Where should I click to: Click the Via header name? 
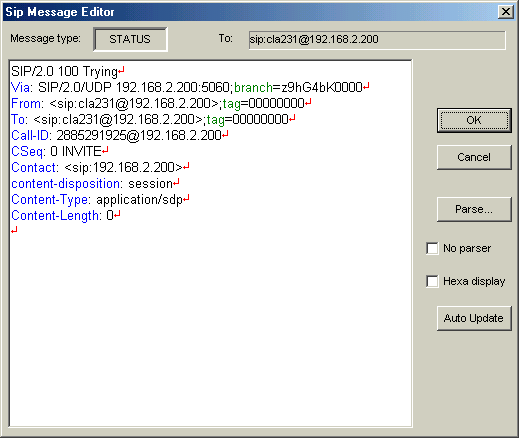[x=21, y=87]
